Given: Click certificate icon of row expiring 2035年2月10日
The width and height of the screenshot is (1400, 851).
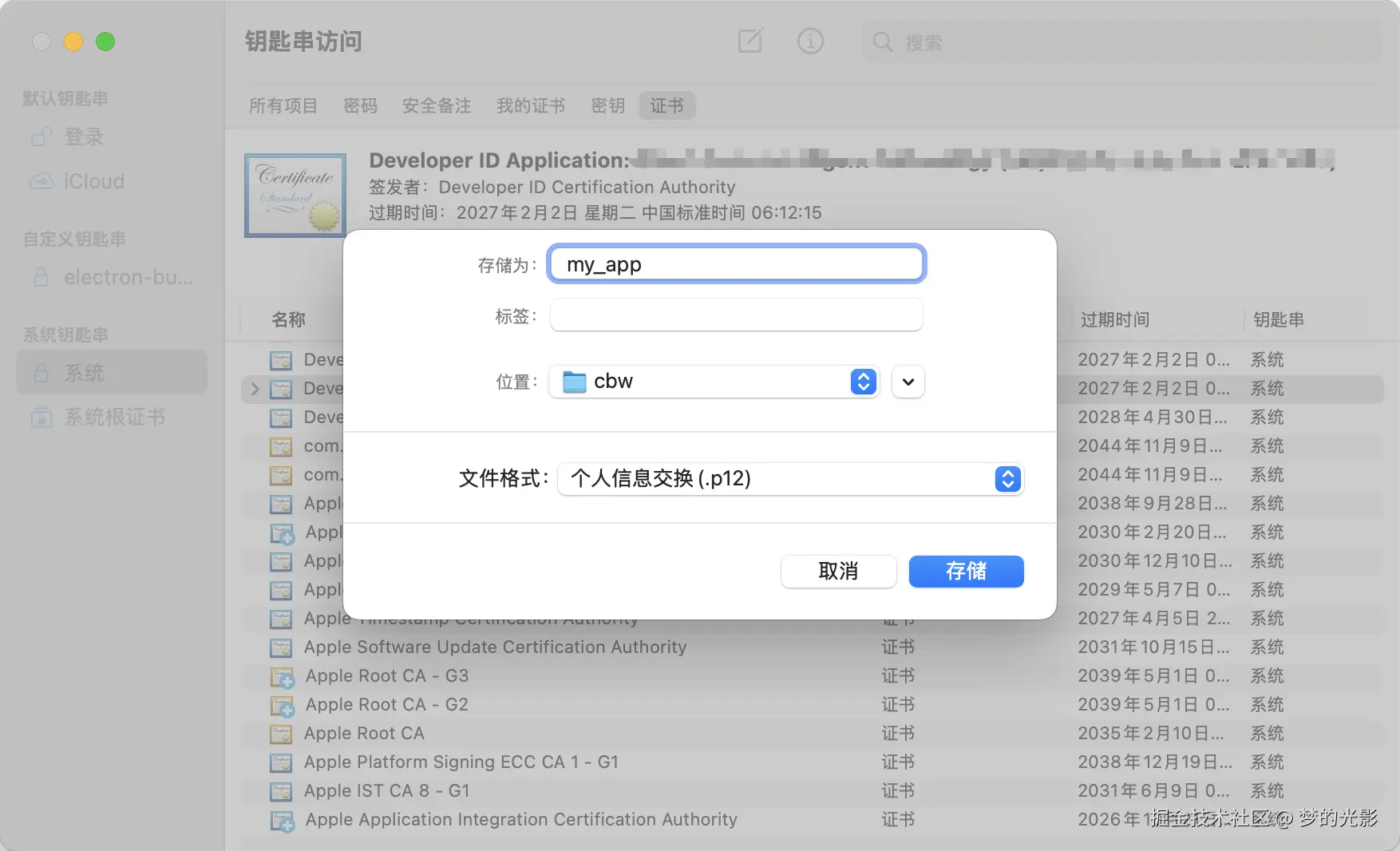Looking at the screenshot, I should click(281, 734).
